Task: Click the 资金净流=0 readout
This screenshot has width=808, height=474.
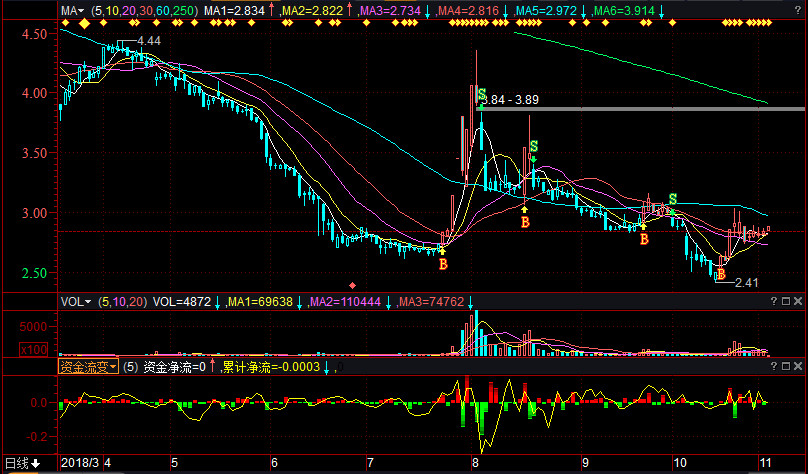Action: coord(174,367)
